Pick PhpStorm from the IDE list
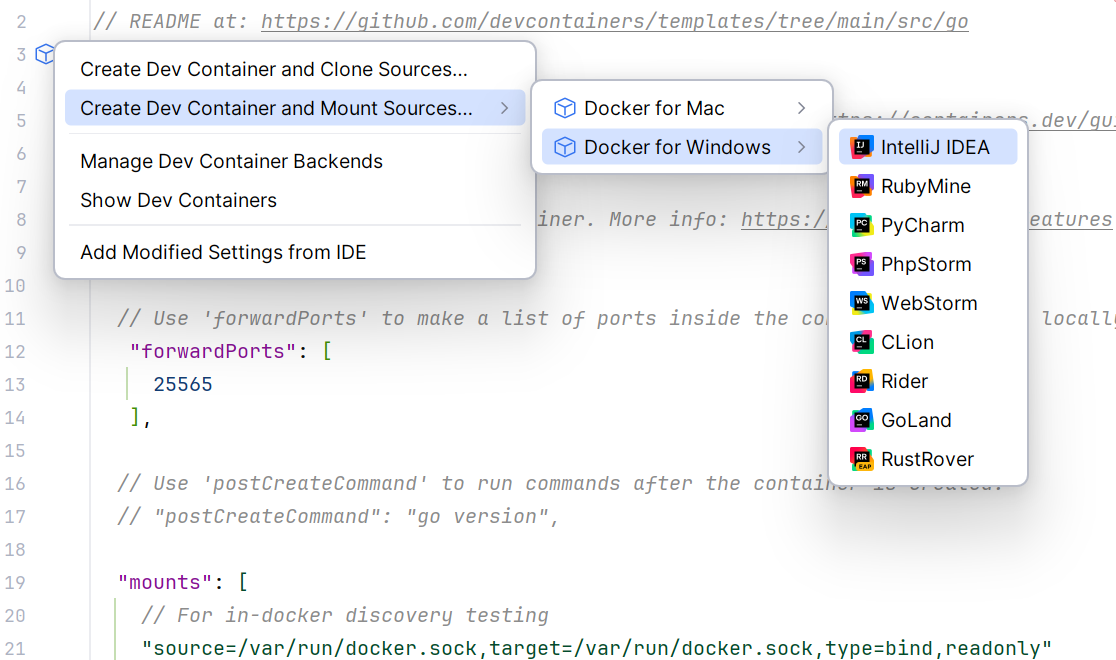 [928, 264]
